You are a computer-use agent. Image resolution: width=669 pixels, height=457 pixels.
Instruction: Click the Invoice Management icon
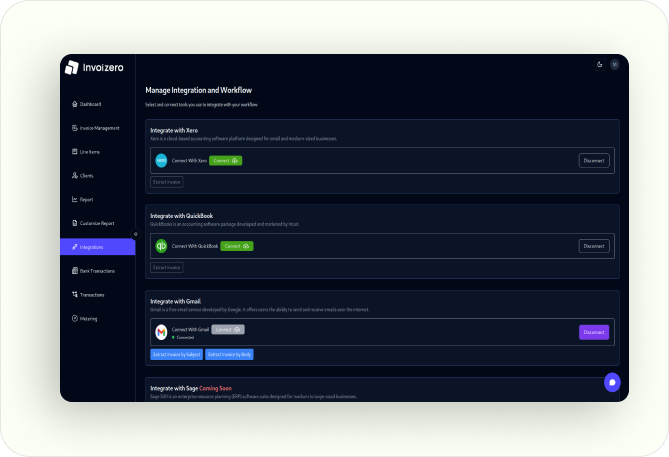pyautogui.click(x=75, y=128)
